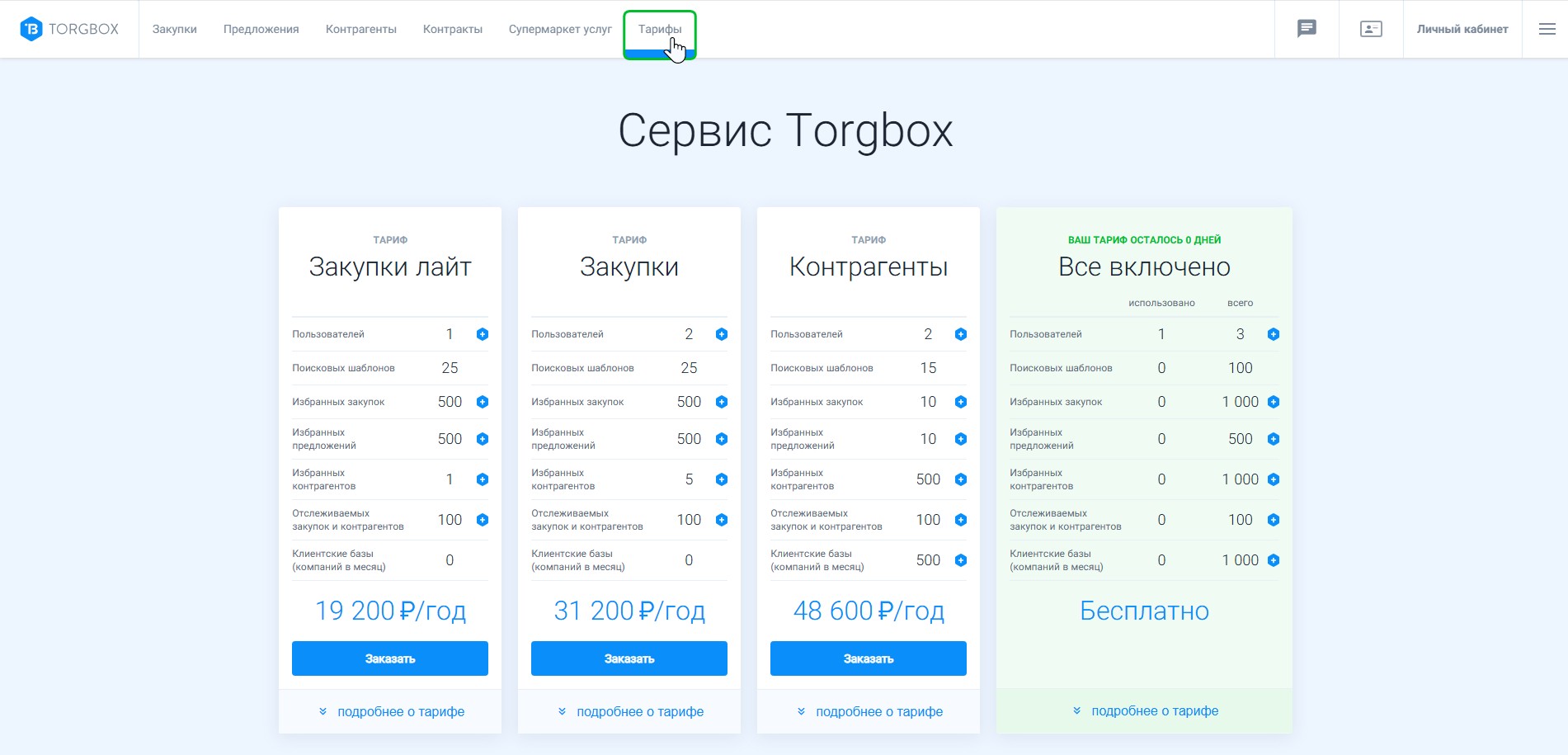Image resolution: width=1568 pixels, height=755 pixels.
Task: Open Личный кабинет
Action: pos(1462,29)
